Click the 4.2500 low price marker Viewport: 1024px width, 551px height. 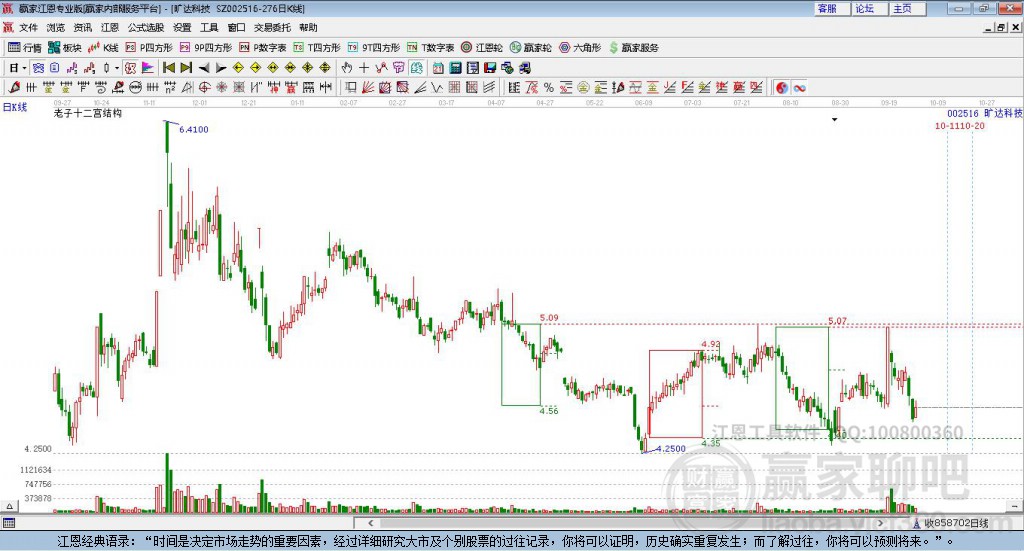671,449
